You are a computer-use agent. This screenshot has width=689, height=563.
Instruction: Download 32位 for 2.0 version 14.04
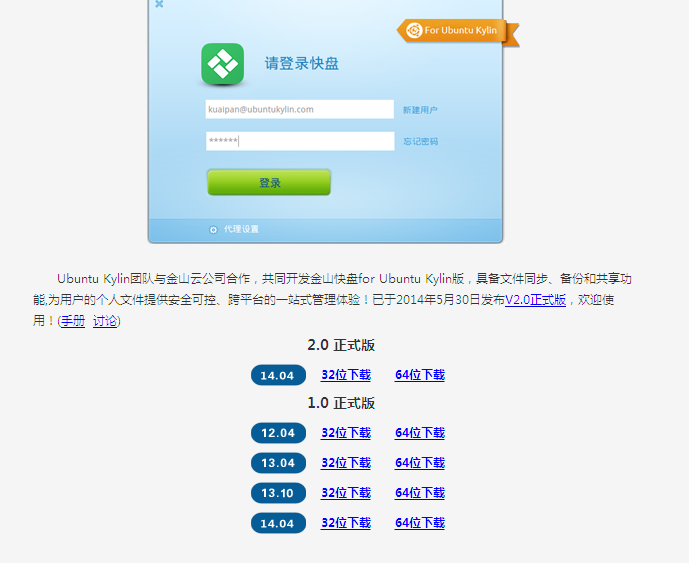click(x=346, y=375)
